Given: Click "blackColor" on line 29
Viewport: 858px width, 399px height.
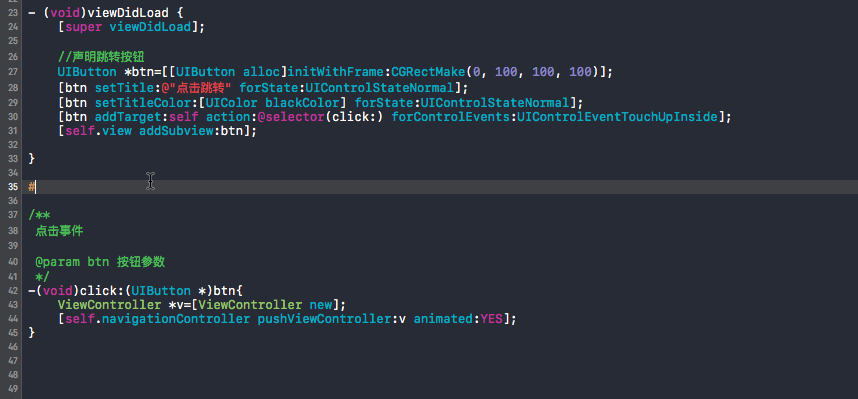Looking at the screenshot, I should pos(302,102).
